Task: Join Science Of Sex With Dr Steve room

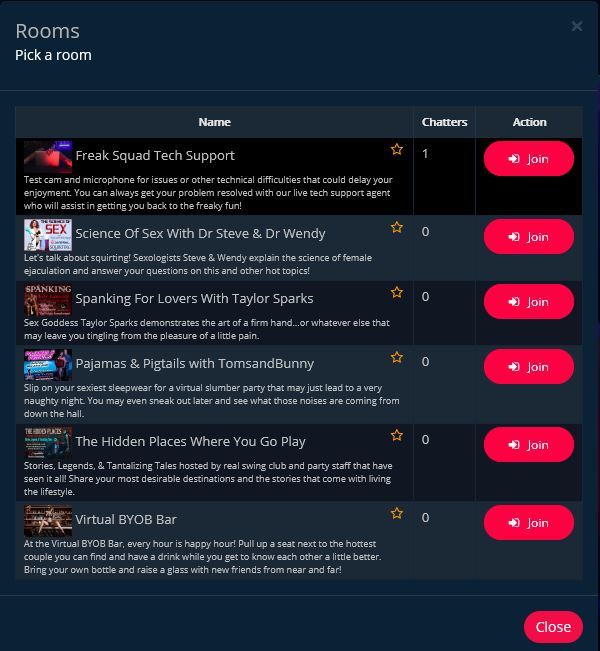Action: coord(529,237)
